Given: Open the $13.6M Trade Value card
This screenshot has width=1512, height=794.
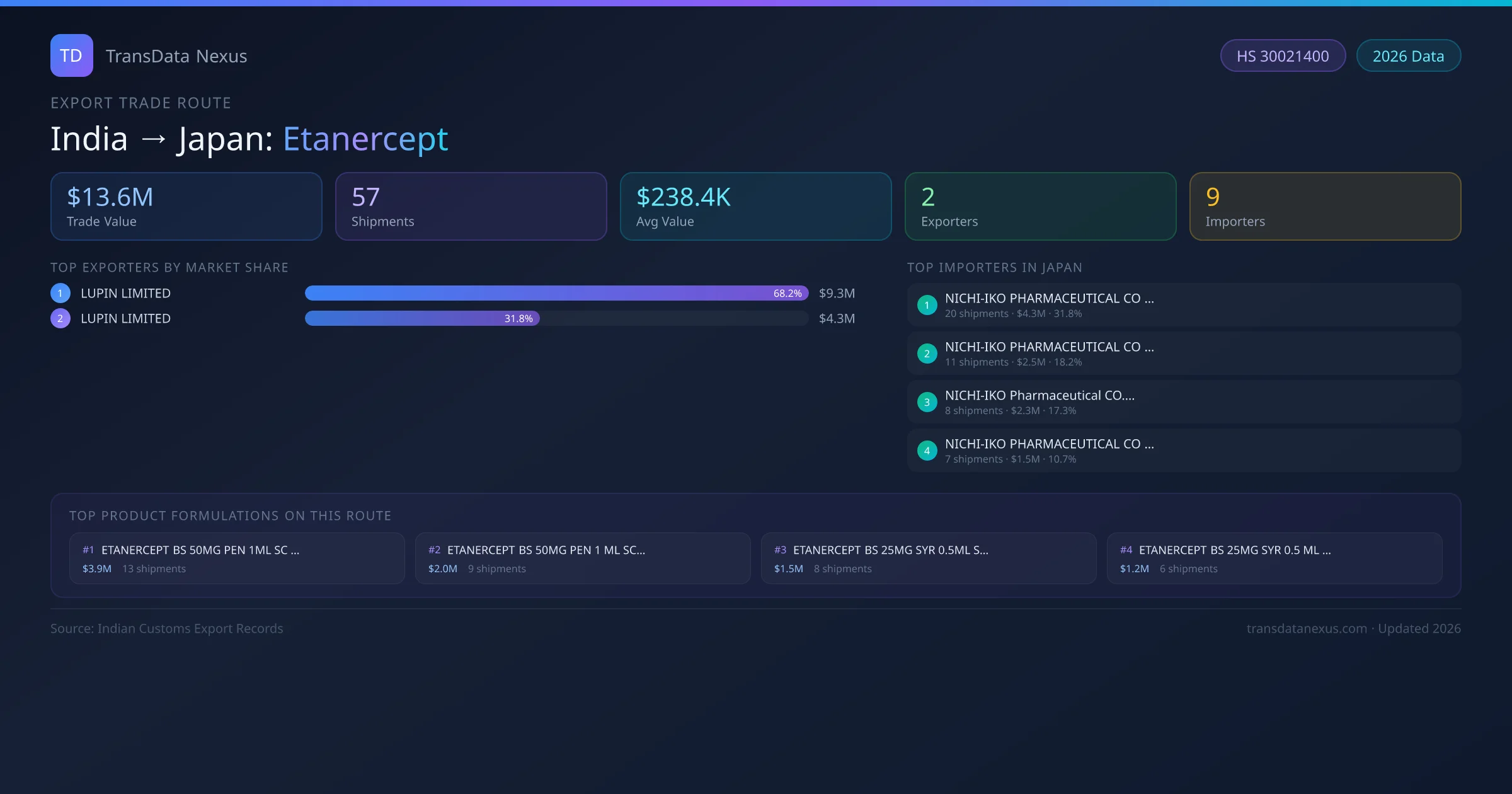Looking at the screenshot, I should click(186, 207).
